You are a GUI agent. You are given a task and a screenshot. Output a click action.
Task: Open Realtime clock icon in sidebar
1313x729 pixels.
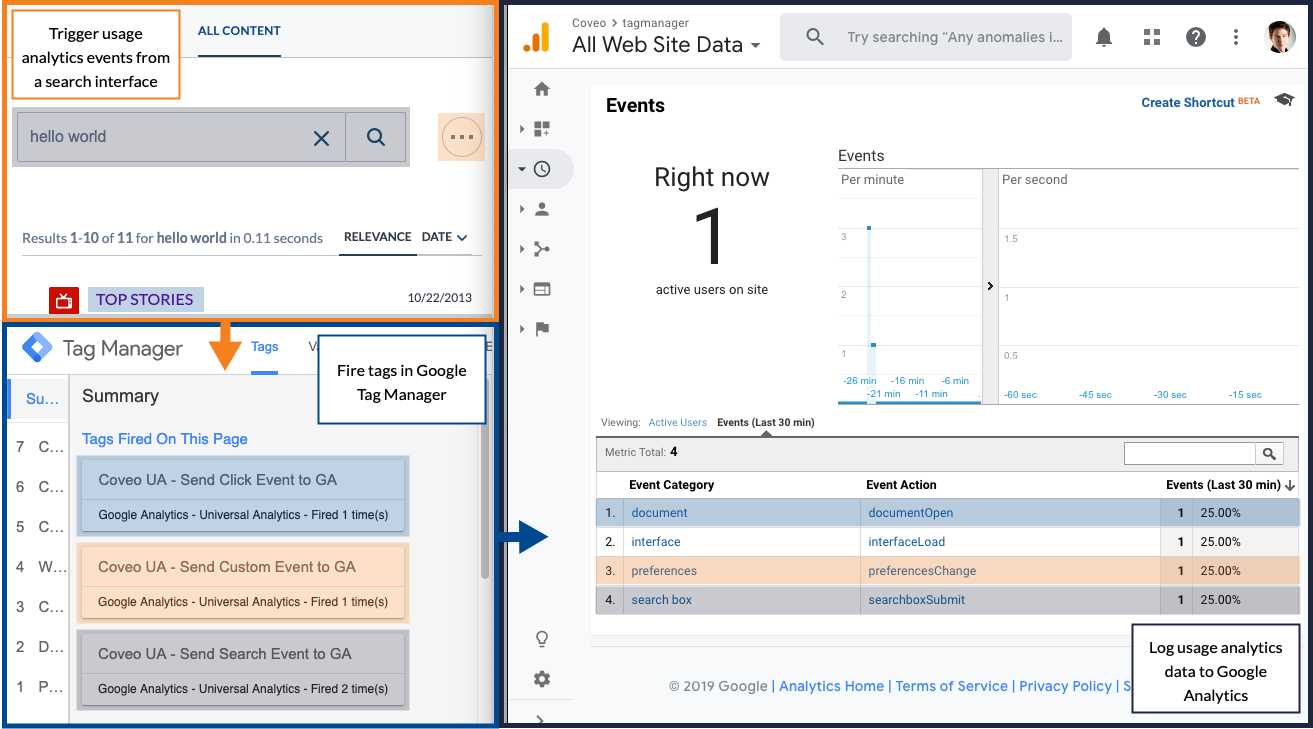(x=542, y=169)
